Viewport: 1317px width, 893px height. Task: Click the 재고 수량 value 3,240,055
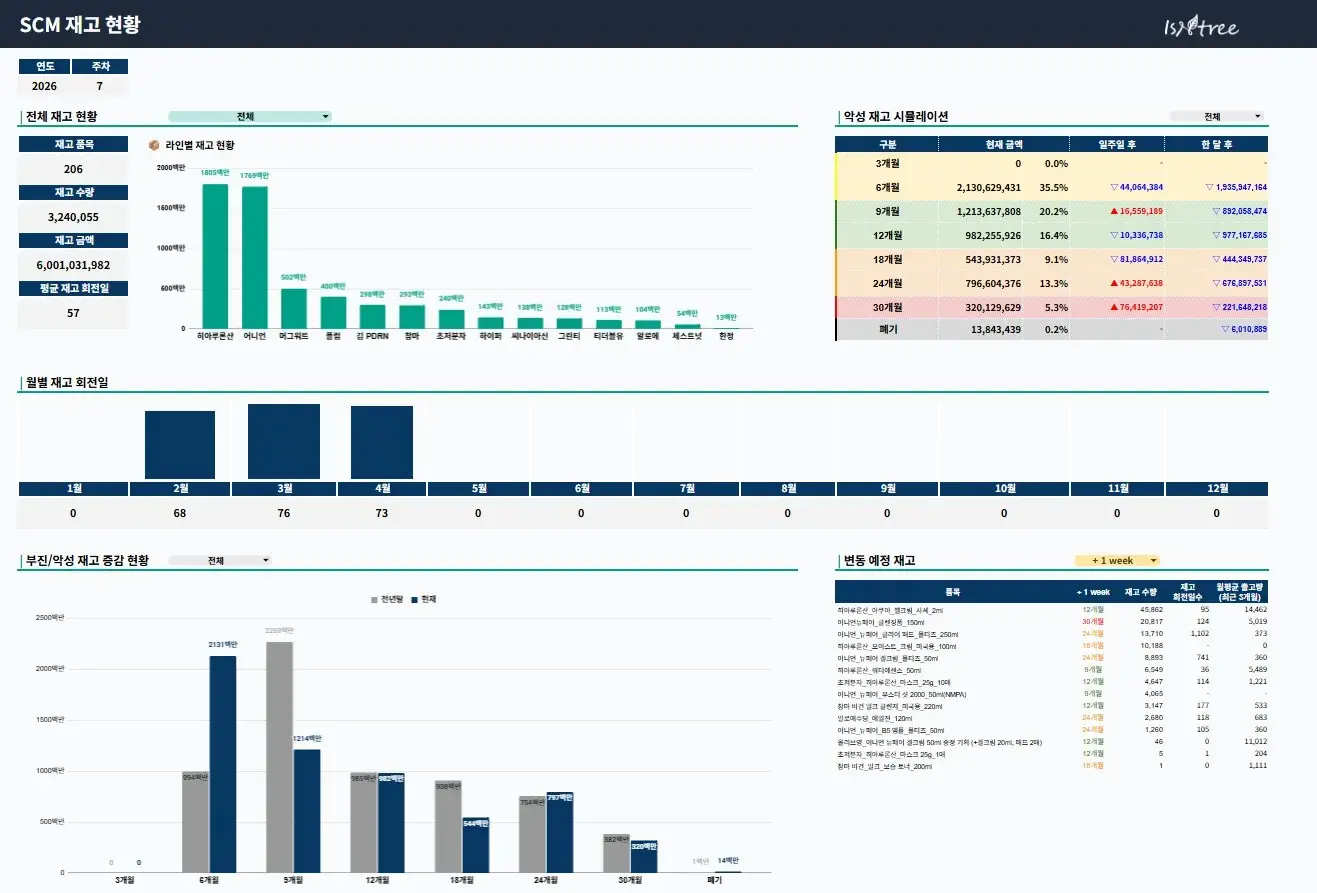(x=73, y=217)
